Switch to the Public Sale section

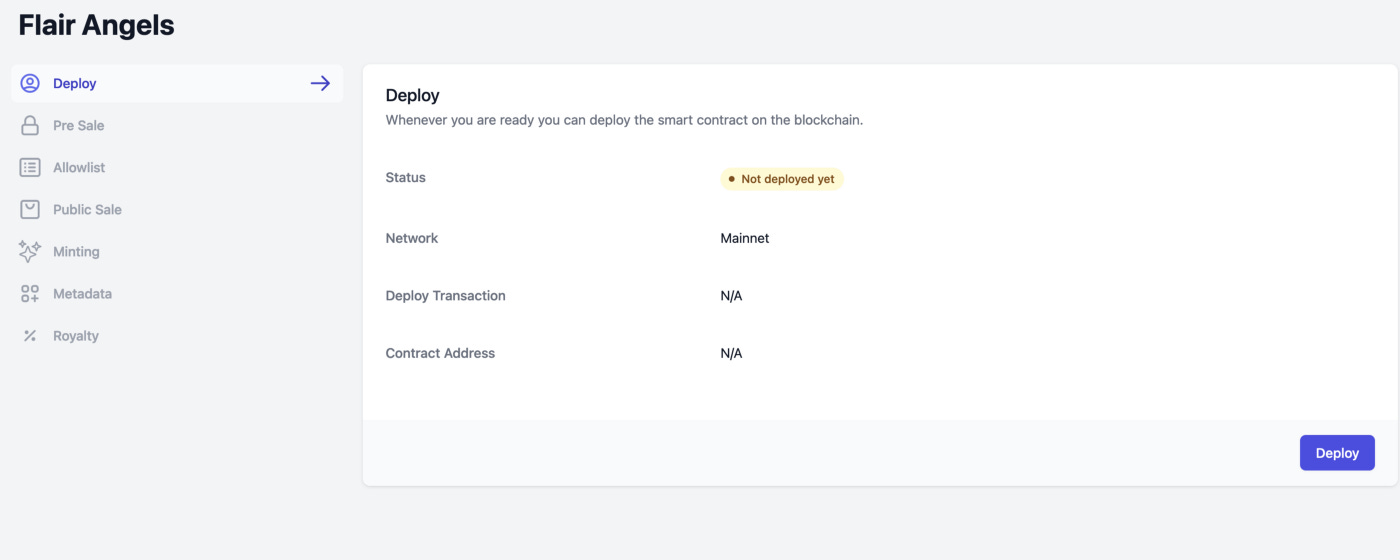[x=87, y=210]
